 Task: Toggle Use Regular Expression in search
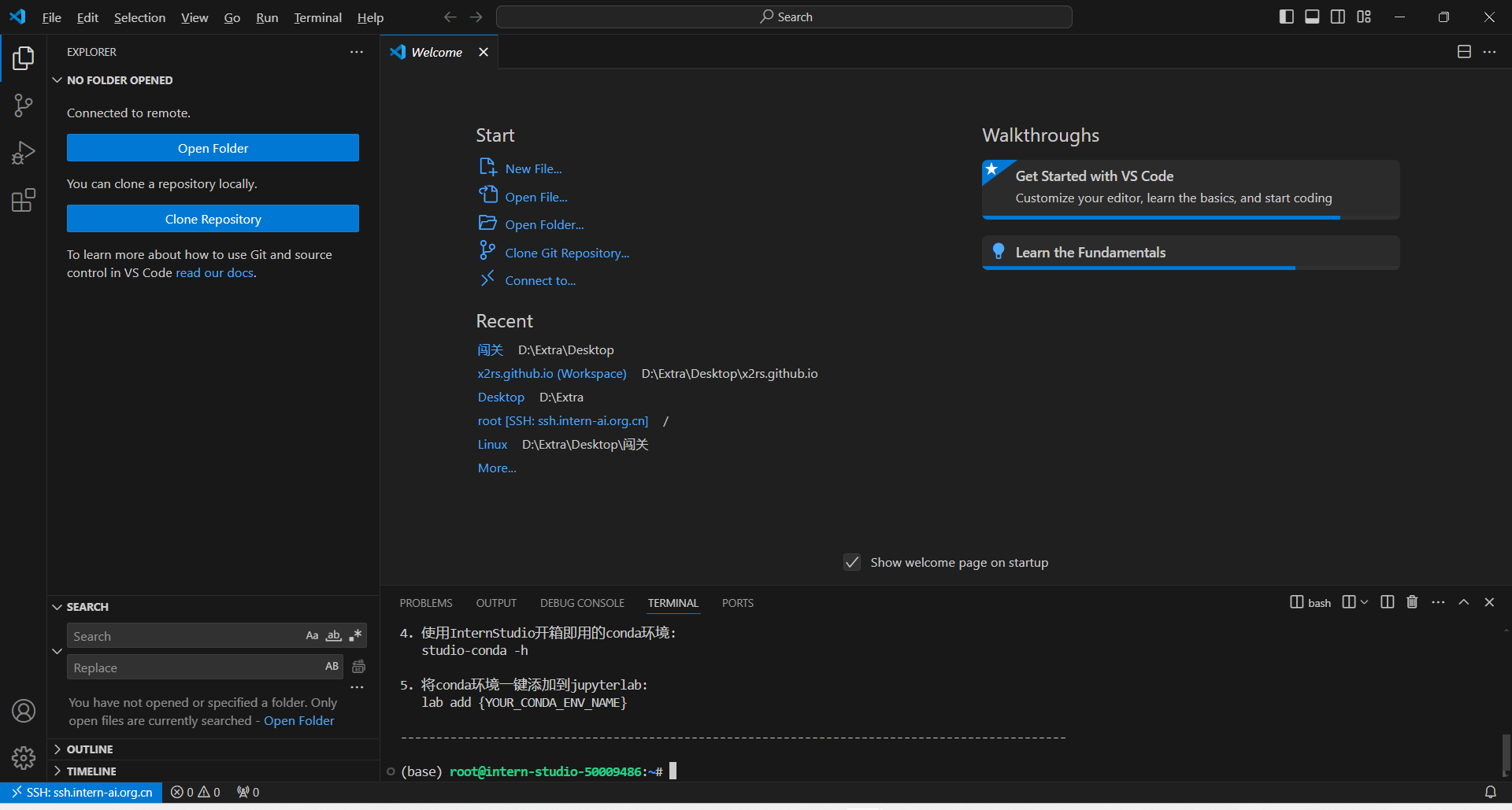click(356, 635)
